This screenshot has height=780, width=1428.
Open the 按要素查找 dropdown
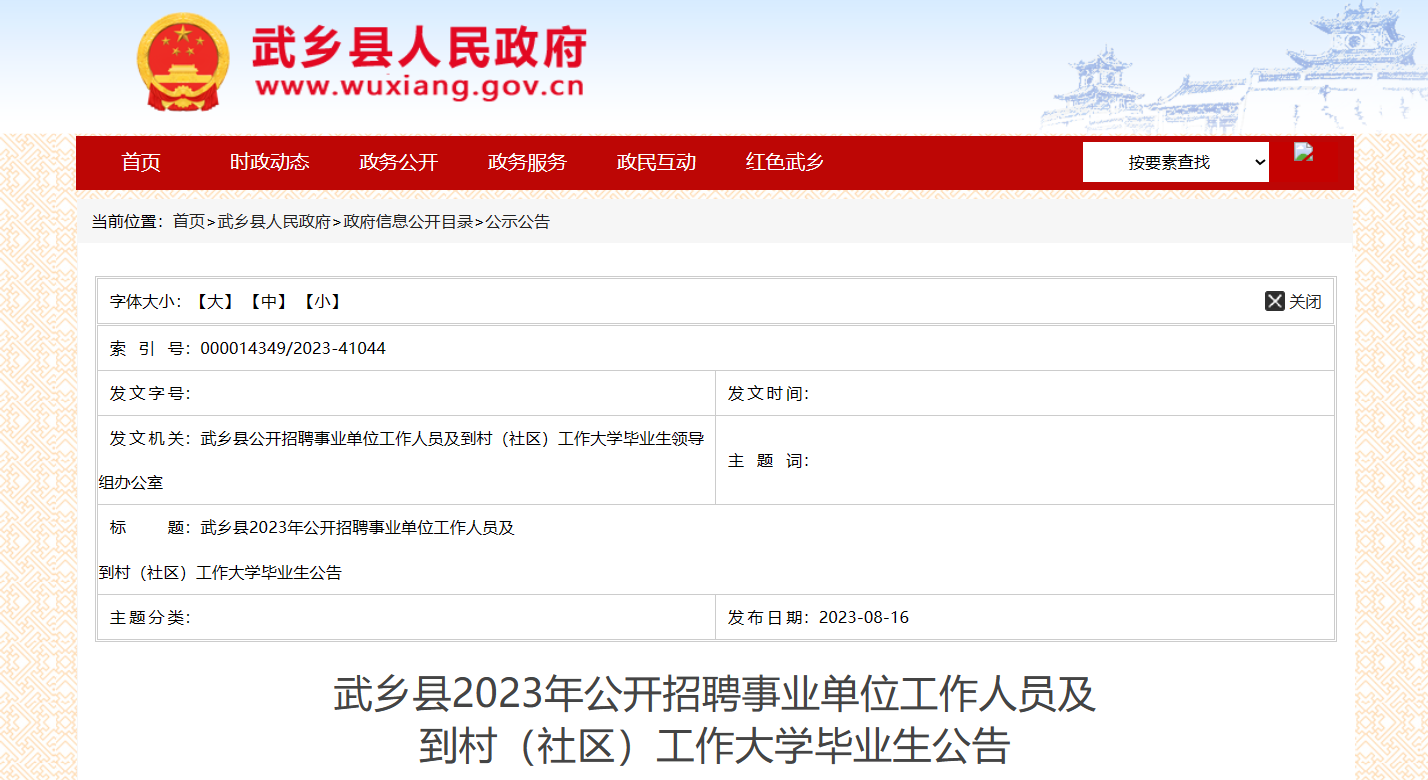point(1176,162)
